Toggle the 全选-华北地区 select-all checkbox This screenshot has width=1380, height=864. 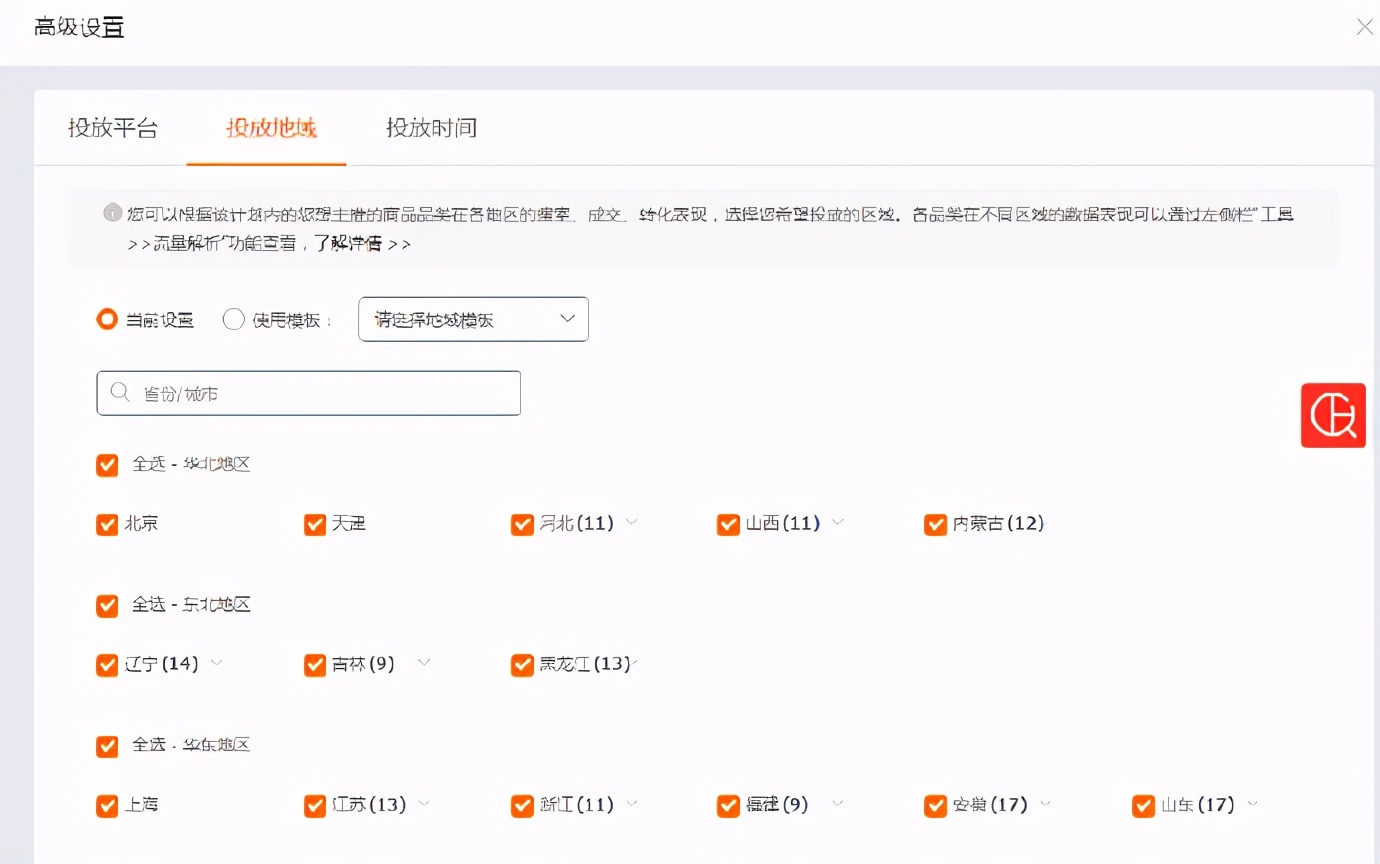tap(107, 464)
